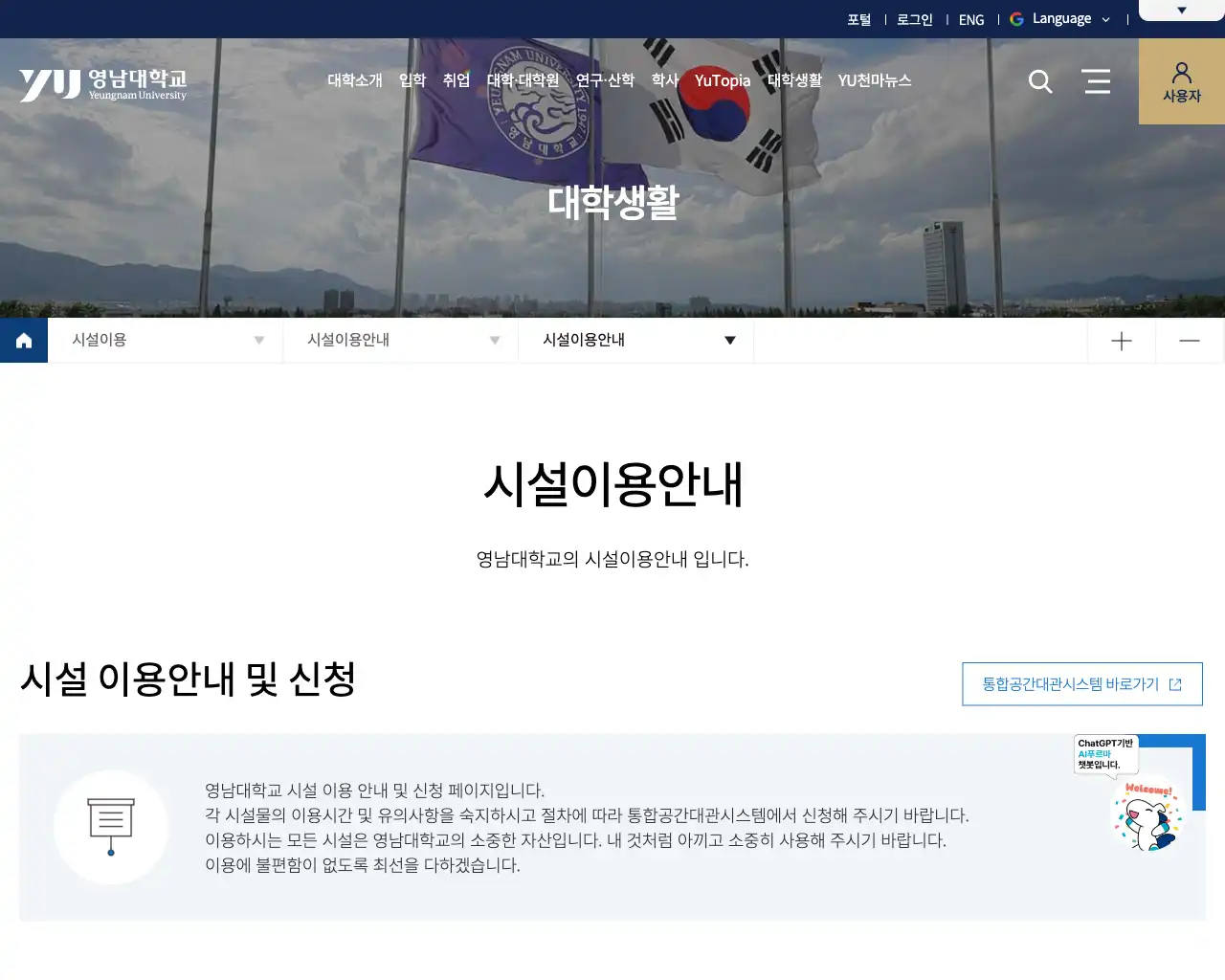Open the 대학생활 navigation menu
The height and width of the screenshot is (980, 1225).
pos(794,81)
